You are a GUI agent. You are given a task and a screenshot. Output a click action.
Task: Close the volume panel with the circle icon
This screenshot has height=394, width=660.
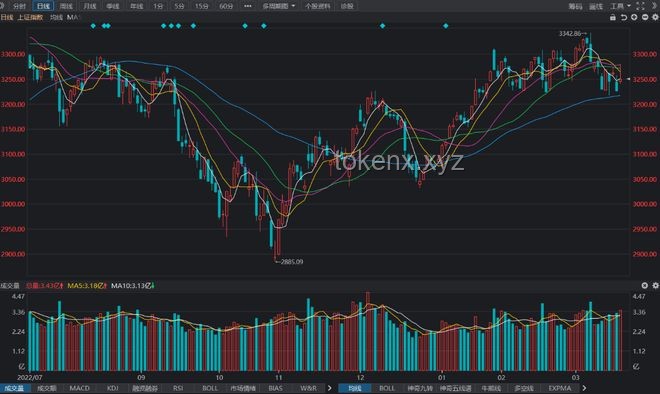[644, 285]
